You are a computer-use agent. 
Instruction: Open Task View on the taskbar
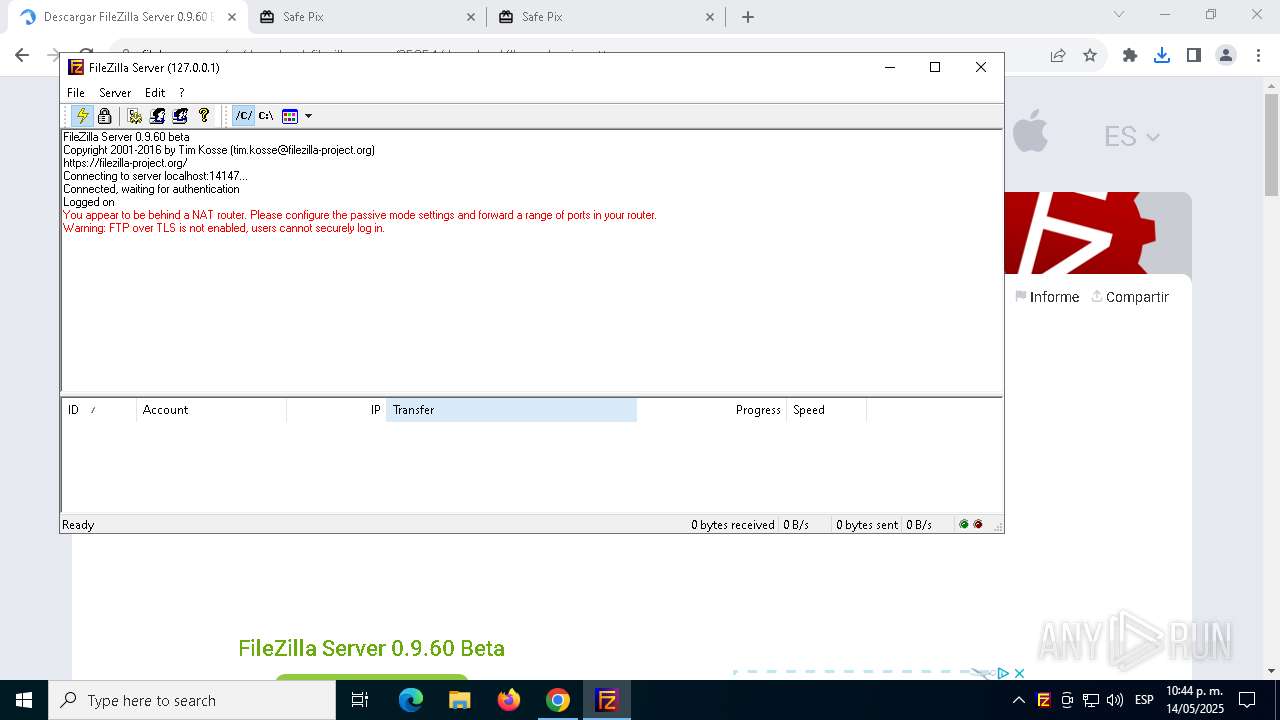[360, 700]
